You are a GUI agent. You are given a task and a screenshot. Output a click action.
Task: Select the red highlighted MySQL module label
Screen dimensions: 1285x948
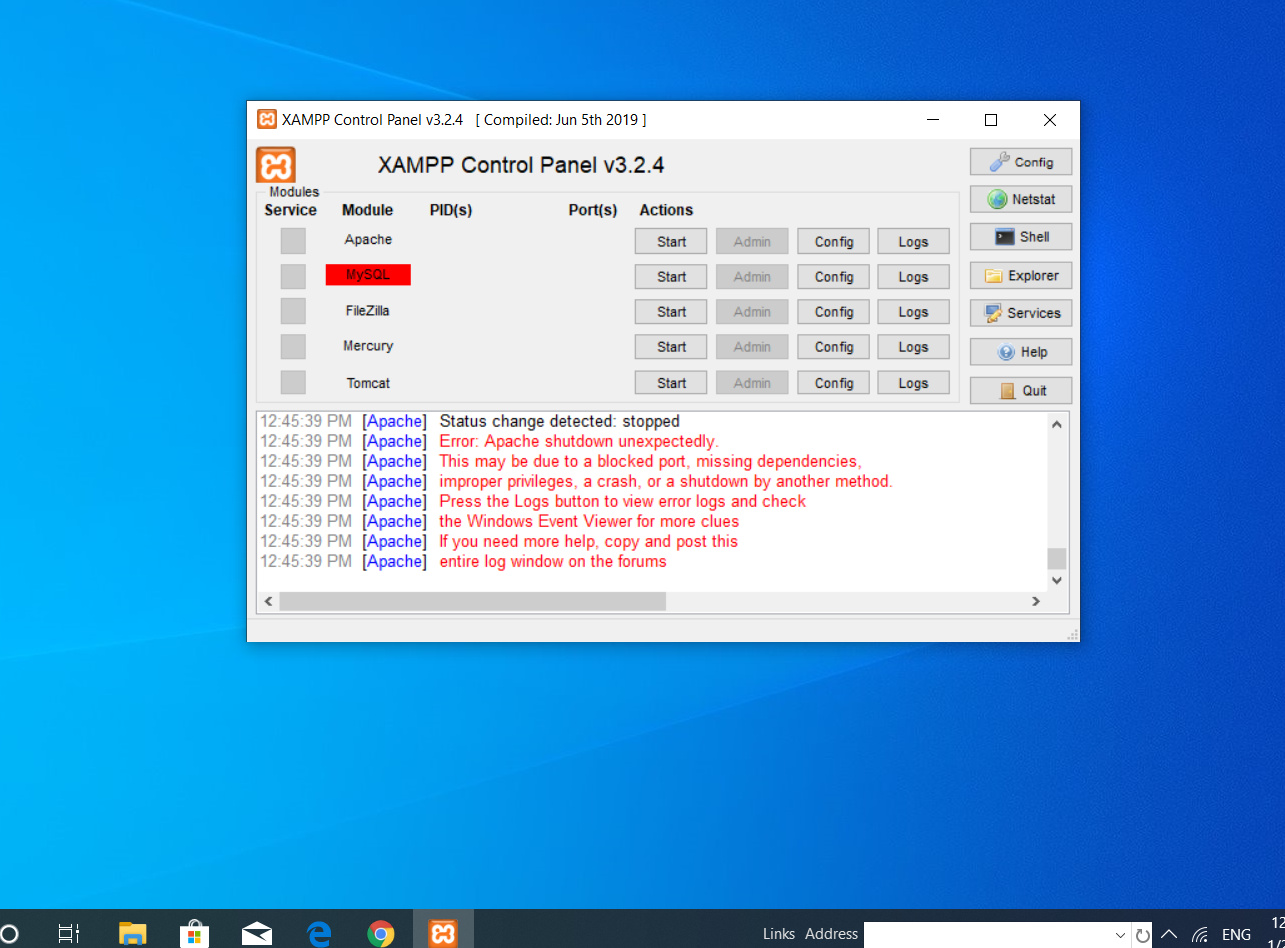coord(368,275)
